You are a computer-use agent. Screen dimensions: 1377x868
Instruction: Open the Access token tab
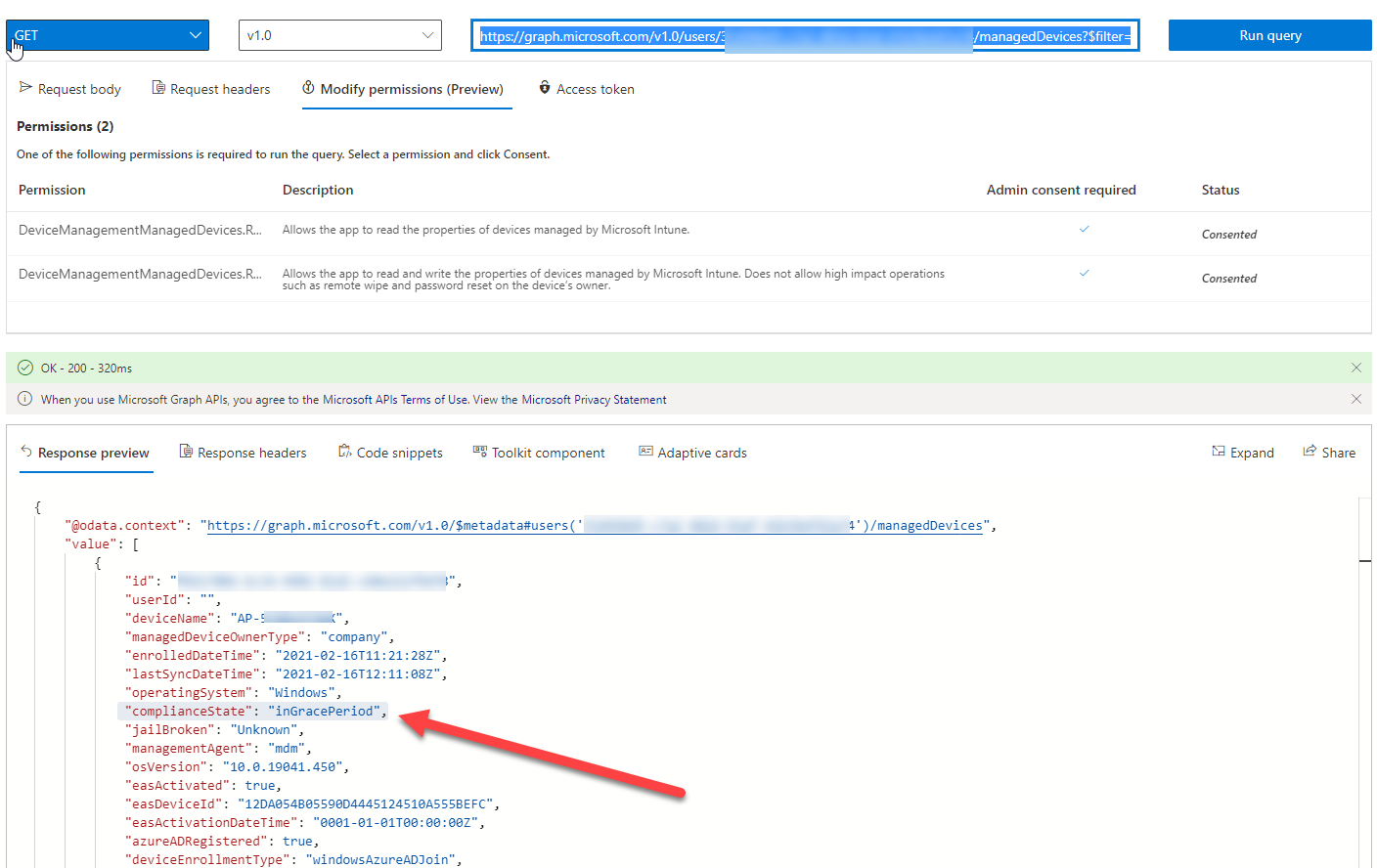[x=587, y=89]
